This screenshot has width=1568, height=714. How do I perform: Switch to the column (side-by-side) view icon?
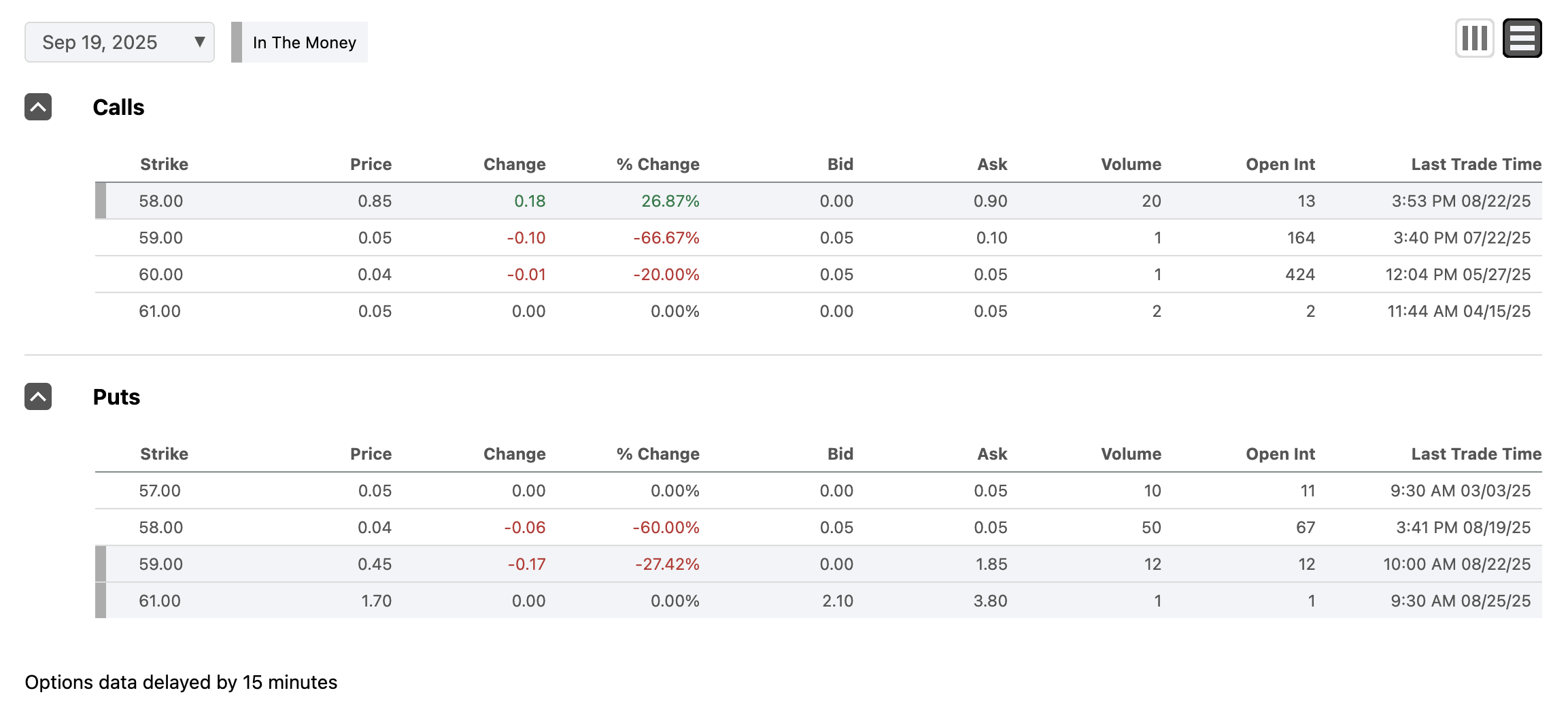1473,39
